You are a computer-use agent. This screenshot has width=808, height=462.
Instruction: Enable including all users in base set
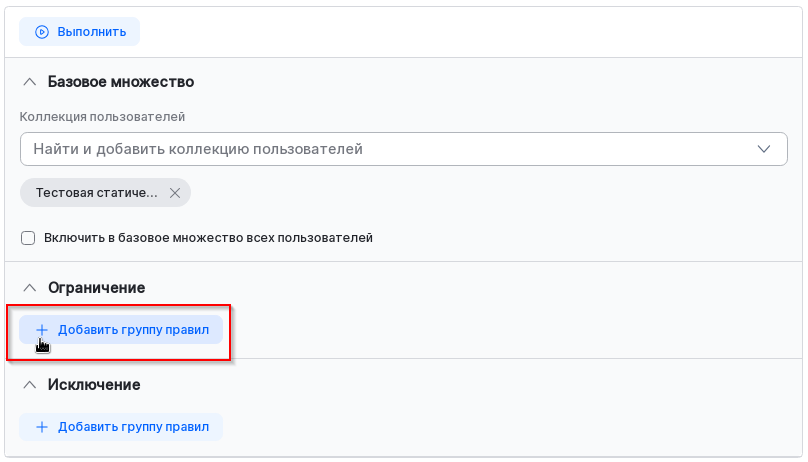[28, 238]
